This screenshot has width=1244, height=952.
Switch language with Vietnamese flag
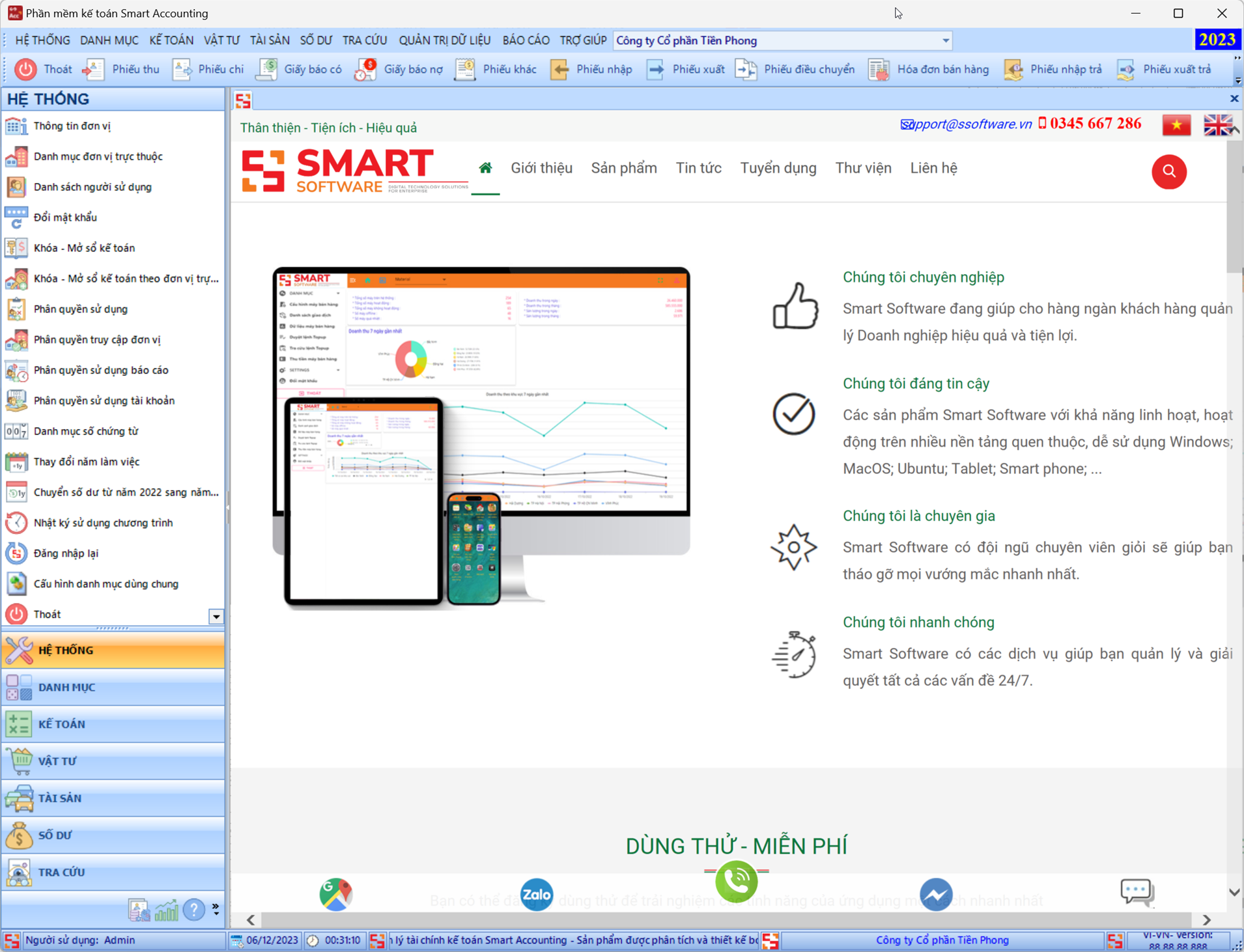(x=1176, y=125)
